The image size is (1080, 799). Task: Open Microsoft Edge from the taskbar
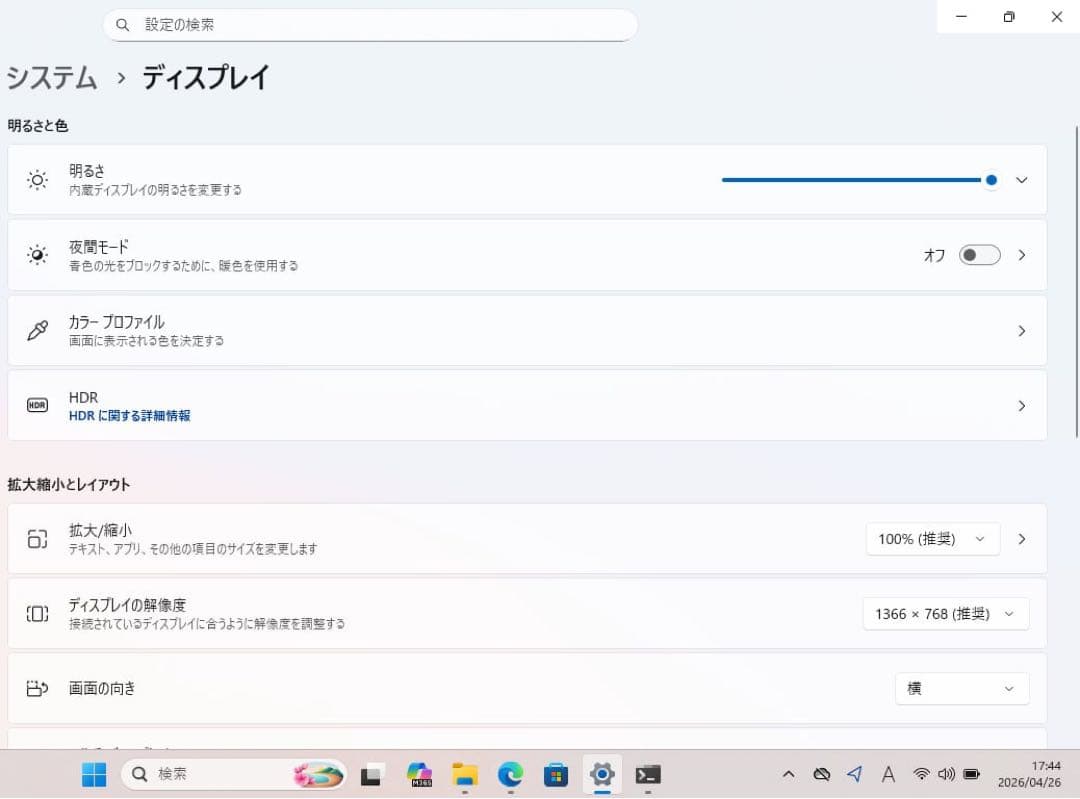tap(510, 775)
